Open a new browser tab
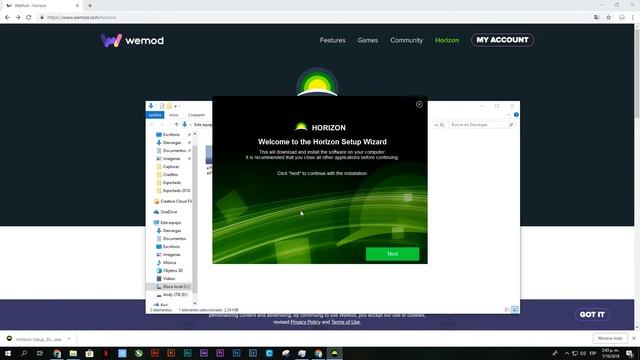Viewport: 640px width, 360px height. click(90, 6)
